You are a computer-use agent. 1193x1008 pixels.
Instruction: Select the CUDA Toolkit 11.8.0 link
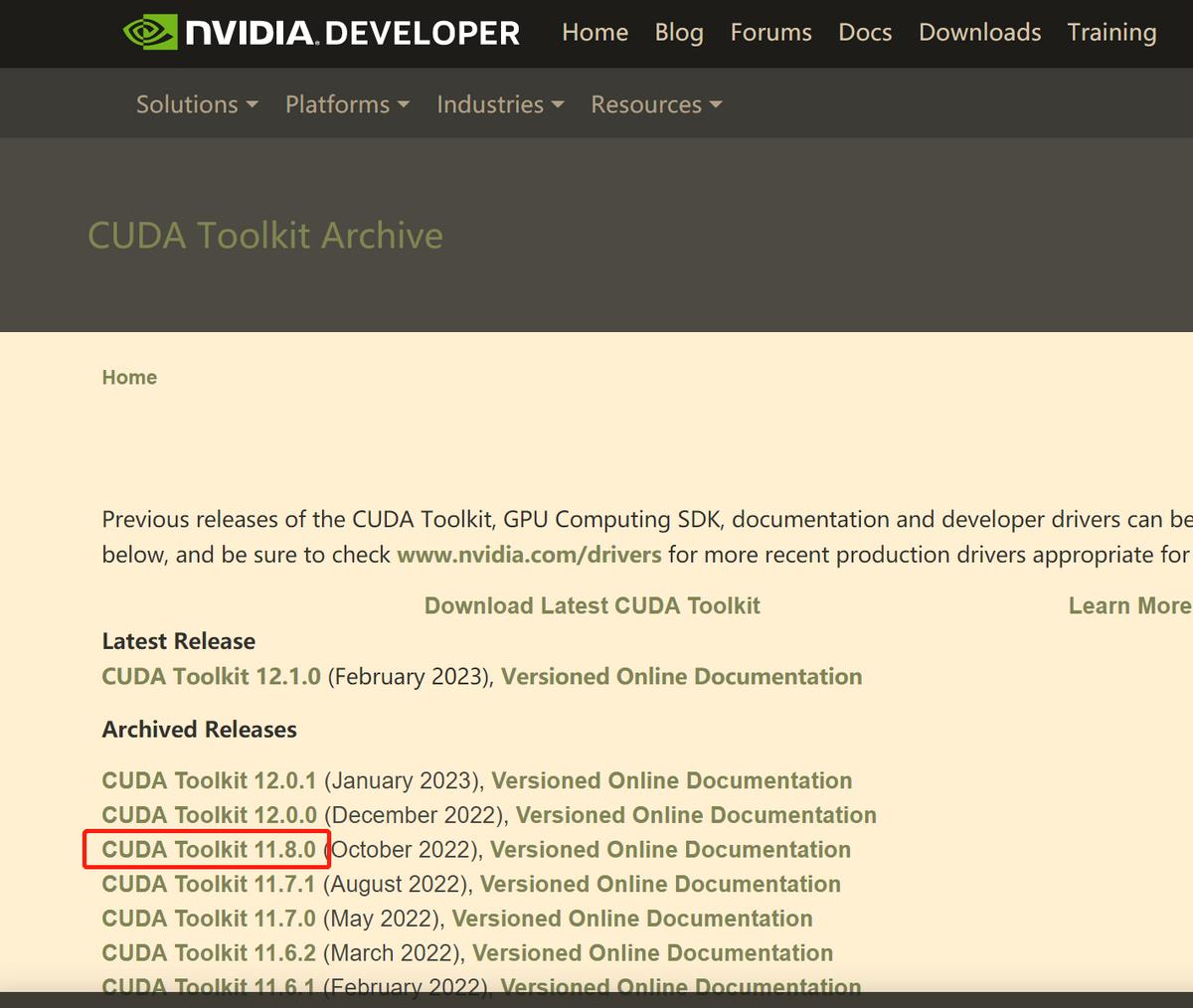[209, 850]
